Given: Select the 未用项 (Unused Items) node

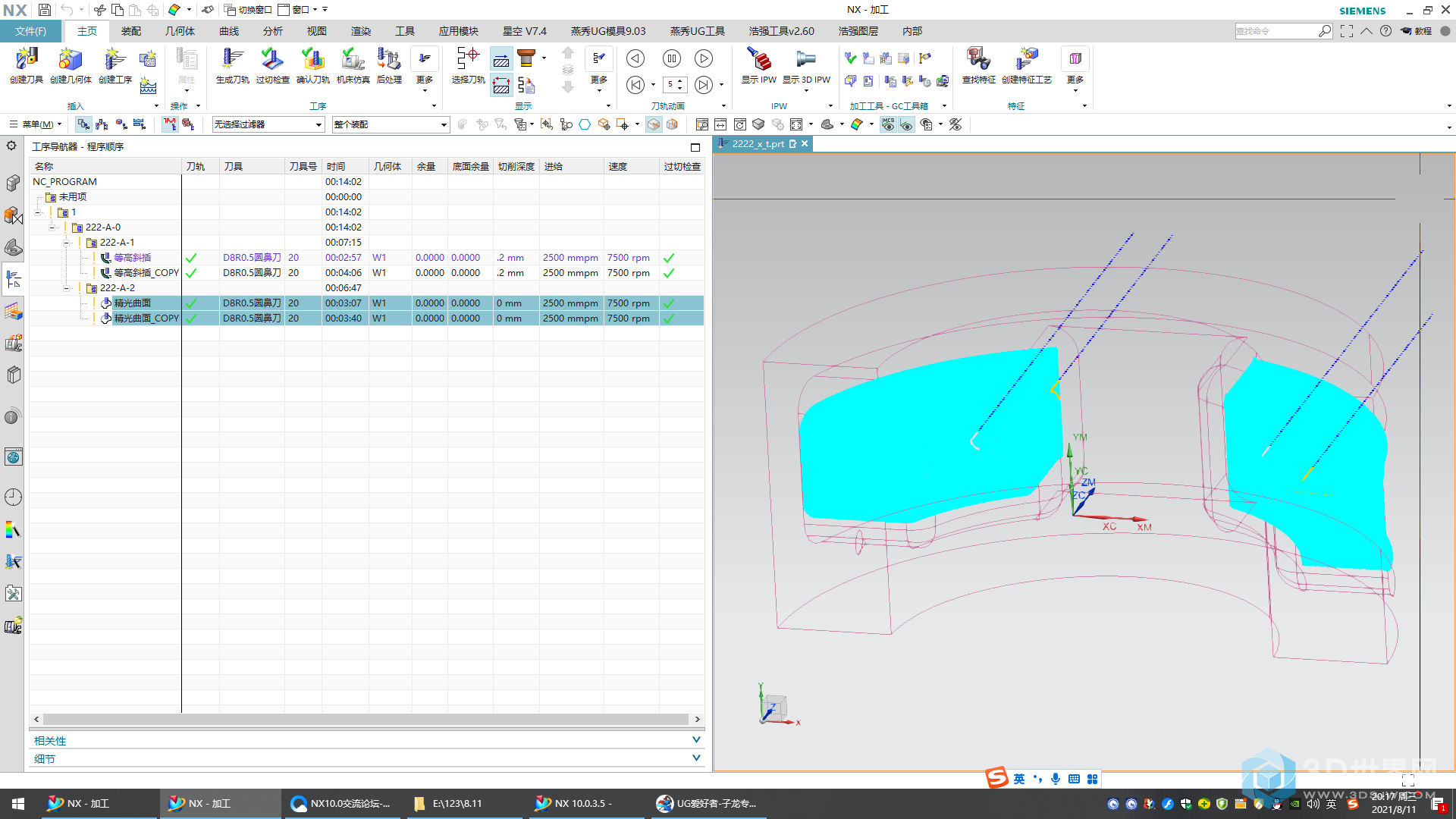Looking at the screenshot, I should pyautogui.click(x=72, y=197).
